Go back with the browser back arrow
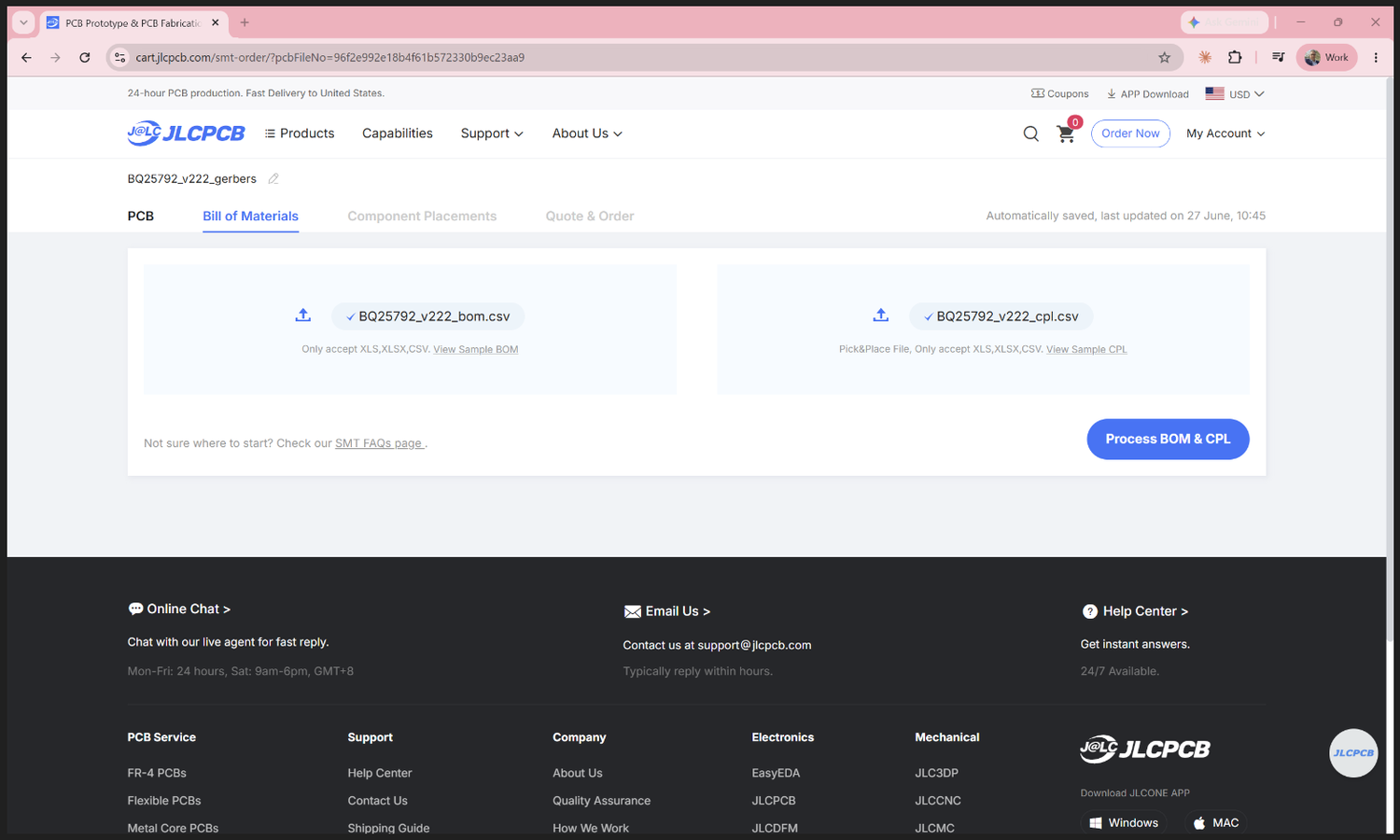Viewport: 1400px width, 840px height. coord(26,57)
